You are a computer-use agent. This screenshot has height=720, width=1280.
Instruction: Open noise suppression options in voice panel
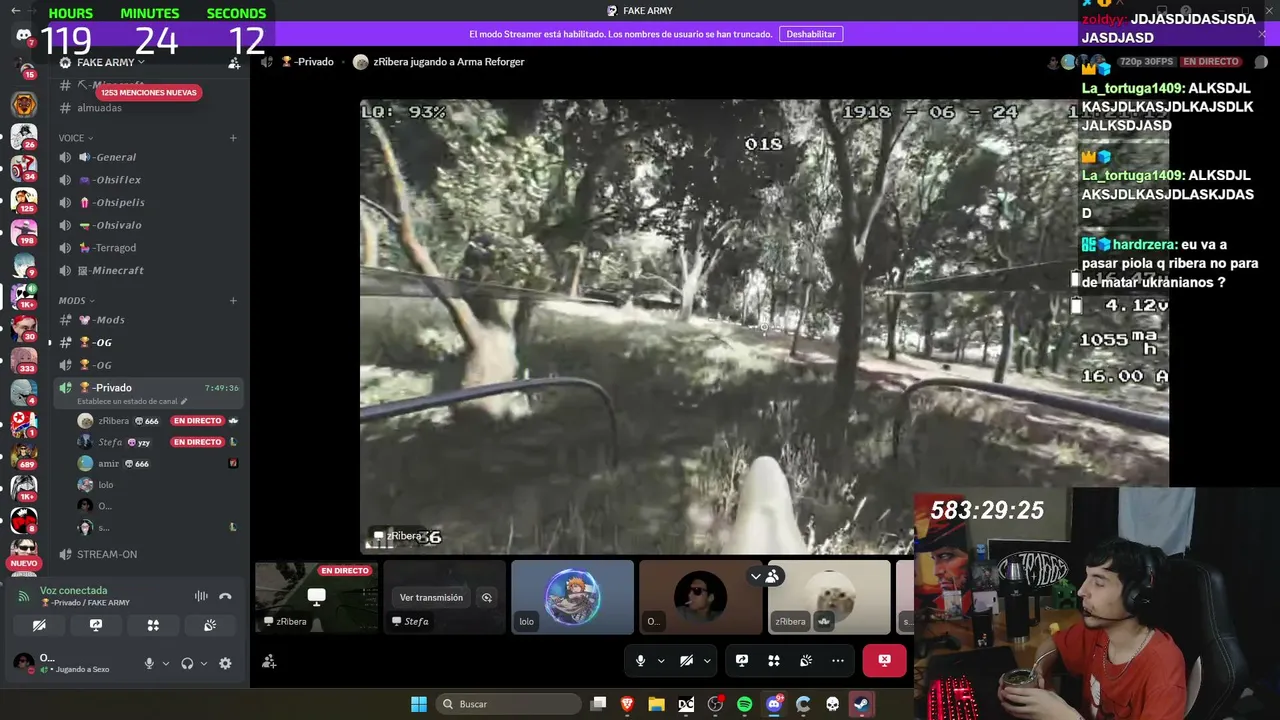201,596
